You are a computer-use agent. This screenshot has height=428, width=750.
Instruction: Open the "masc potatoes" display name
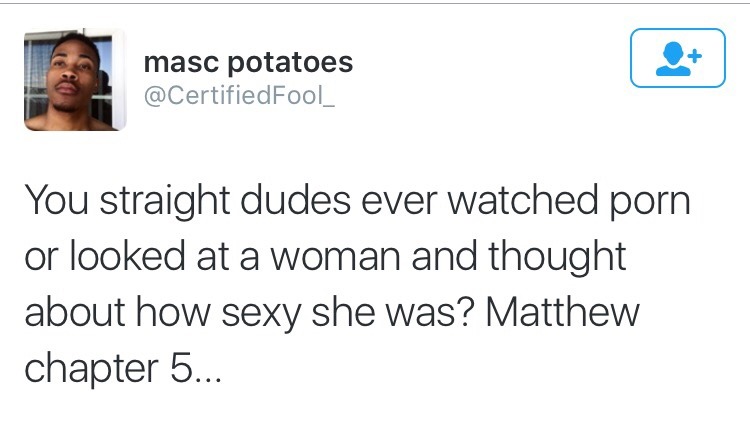pyautogui.click(x=248, y=62)
